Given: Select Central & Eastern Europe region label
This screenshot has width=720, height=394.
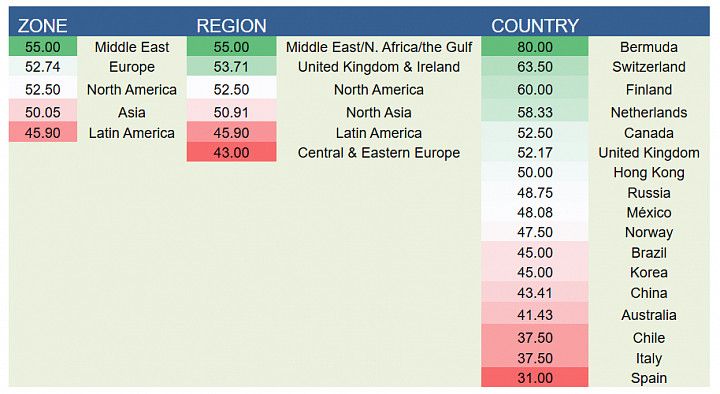Looking at the screenshot, I should tap(379, 153).
